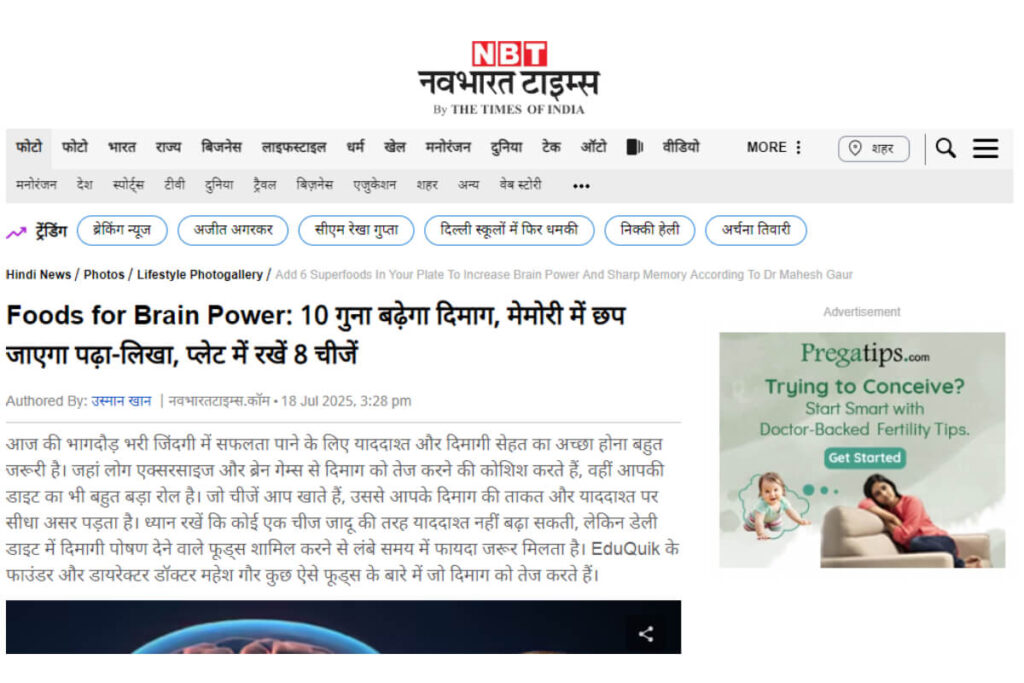Click the Lifestyle Photogallery breadcrumb link

tap(199, 274)
